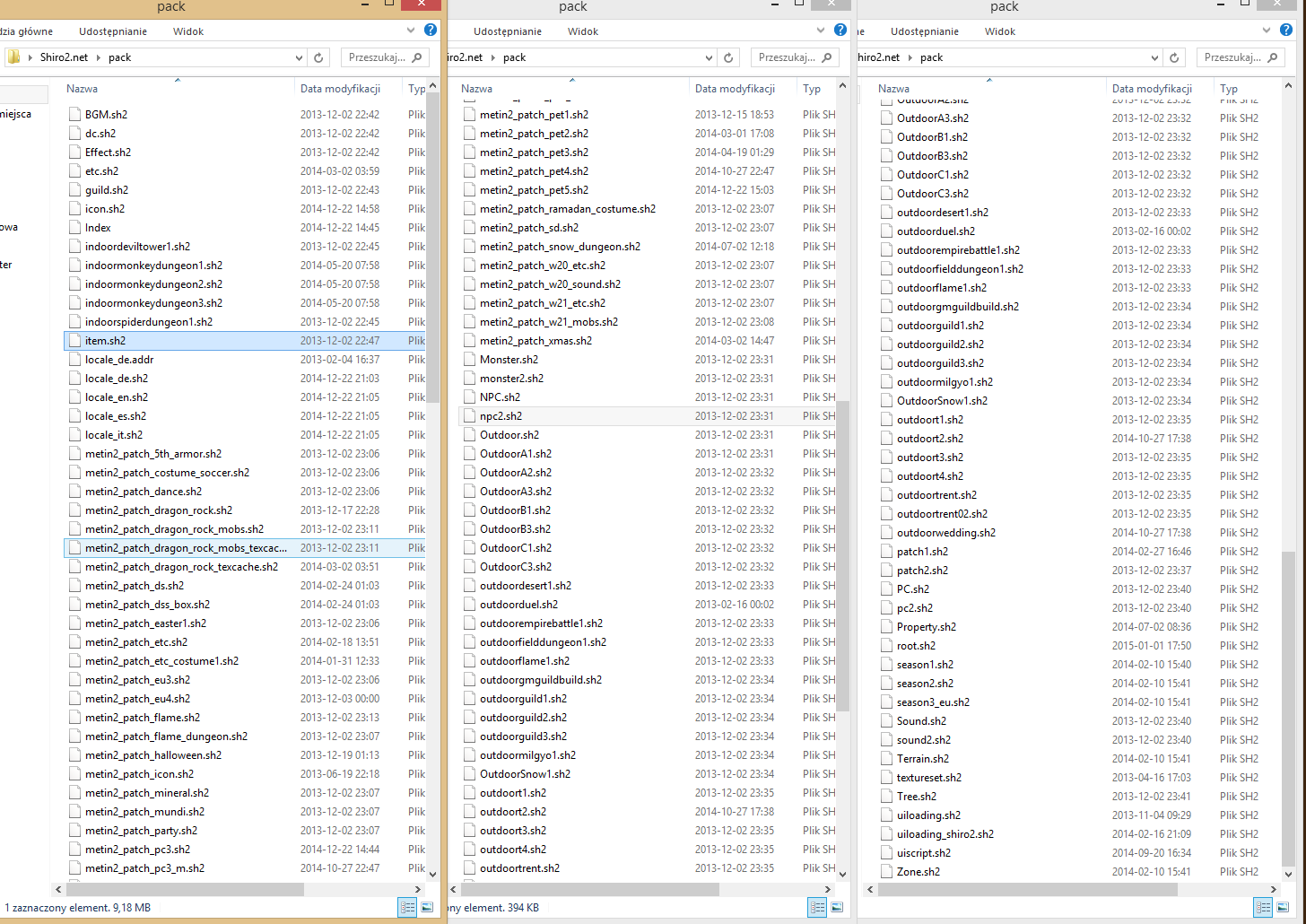
Task: Click the file icon of Property.sh2
Action: pyautogui.click(x=887, y=627)
